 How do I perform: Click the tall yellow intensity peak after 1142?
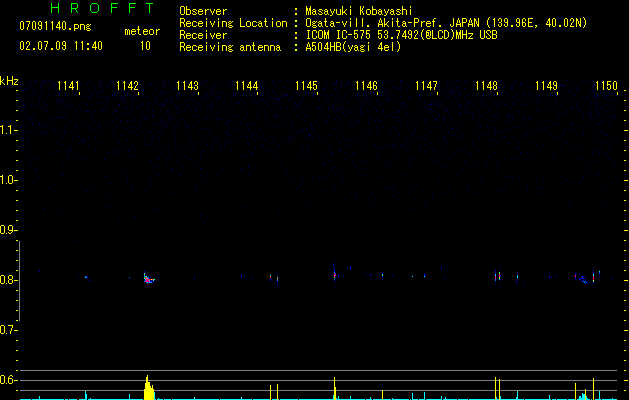[148, 388]
